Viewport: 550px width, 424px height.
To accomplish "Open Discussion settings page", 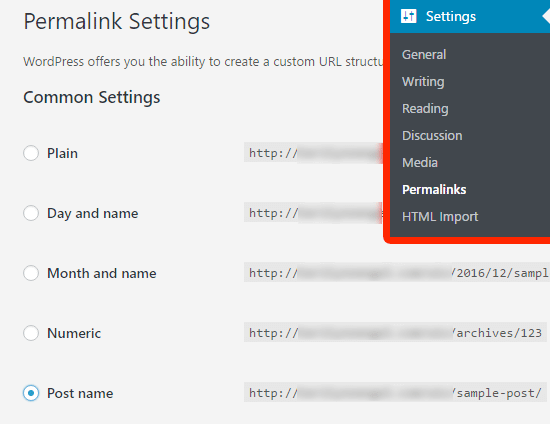I will [432, 136].
